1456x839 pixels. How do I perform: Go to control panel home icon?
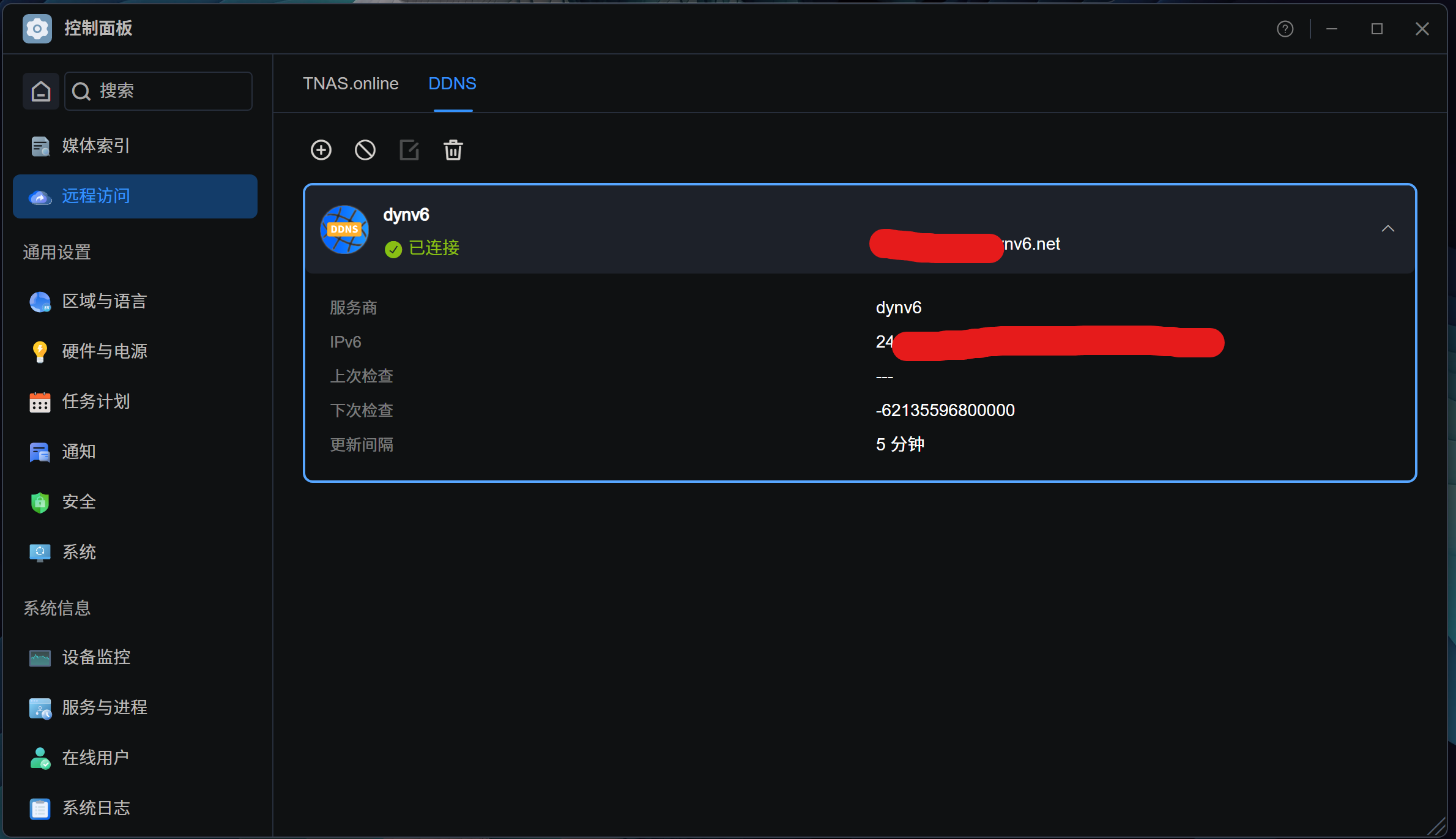(41, 91)
